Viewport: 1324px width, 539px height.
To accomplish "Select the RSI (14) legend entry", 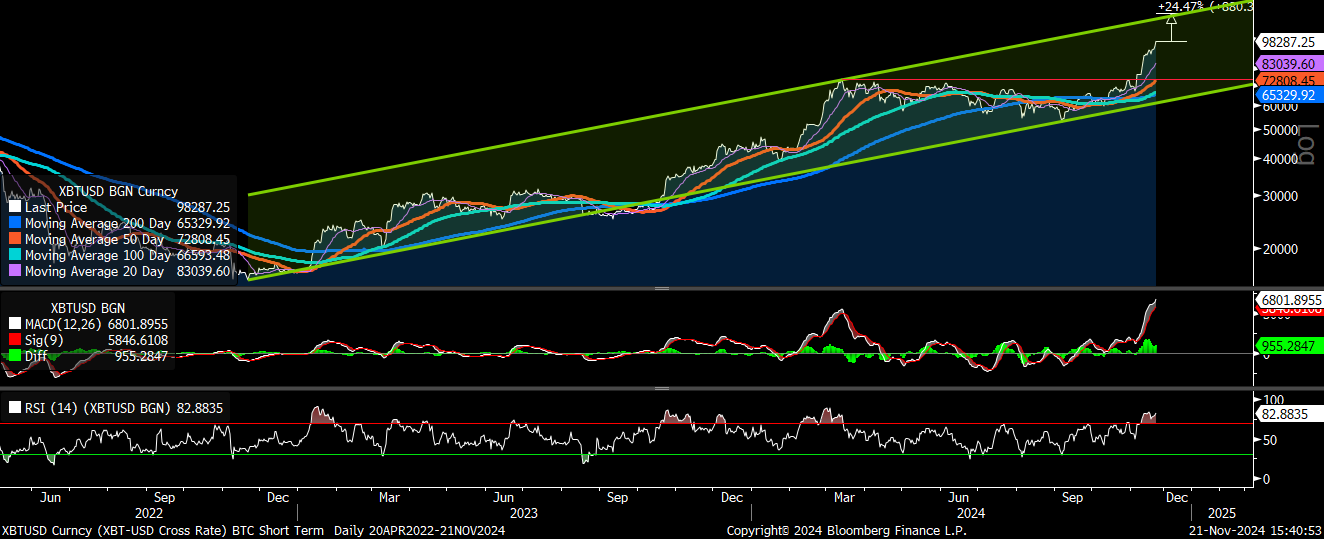I will click(x=116, y=407).
